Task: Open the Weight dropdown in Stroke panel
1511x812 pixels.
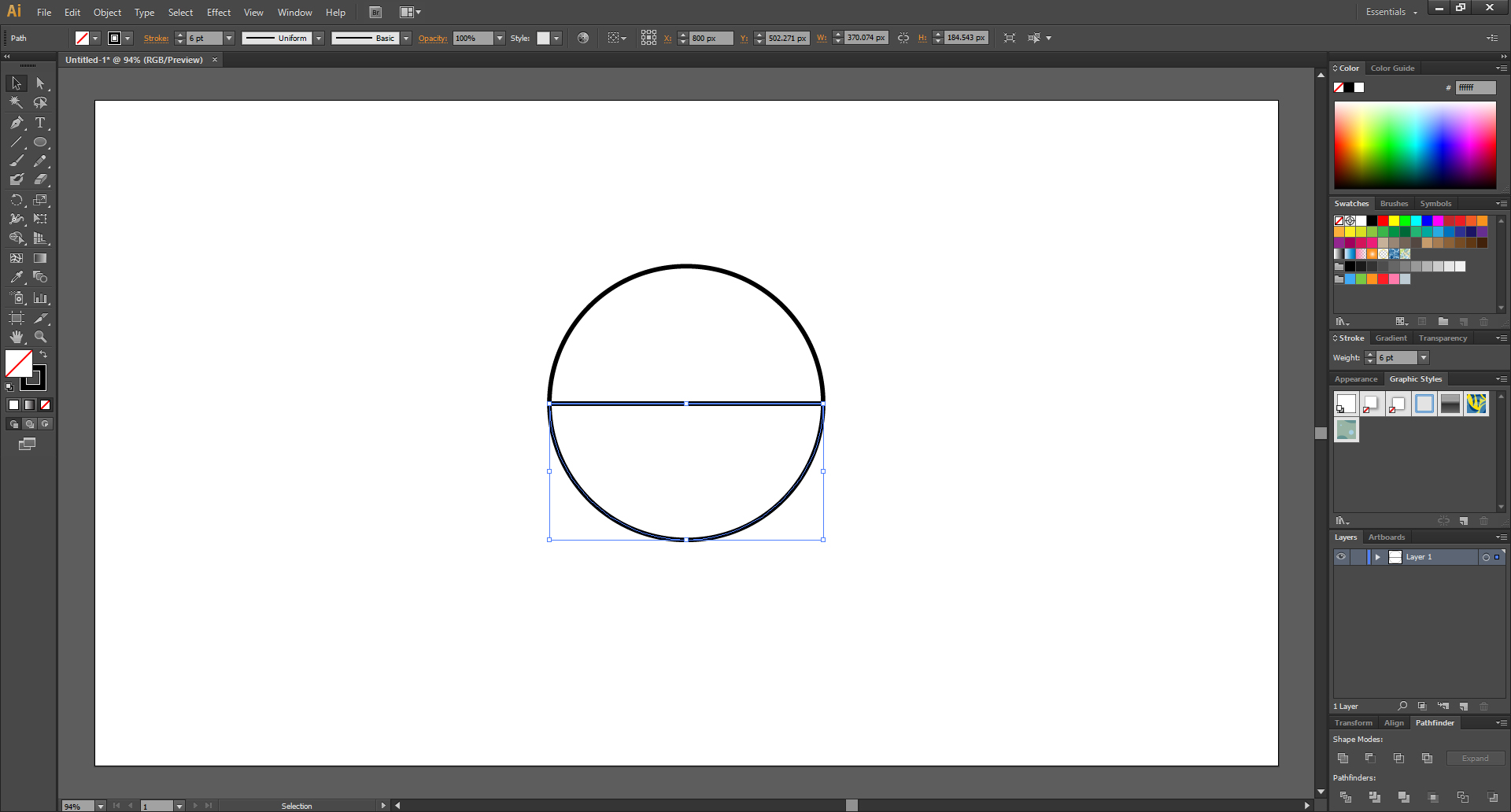Action: coord(1424,358)
